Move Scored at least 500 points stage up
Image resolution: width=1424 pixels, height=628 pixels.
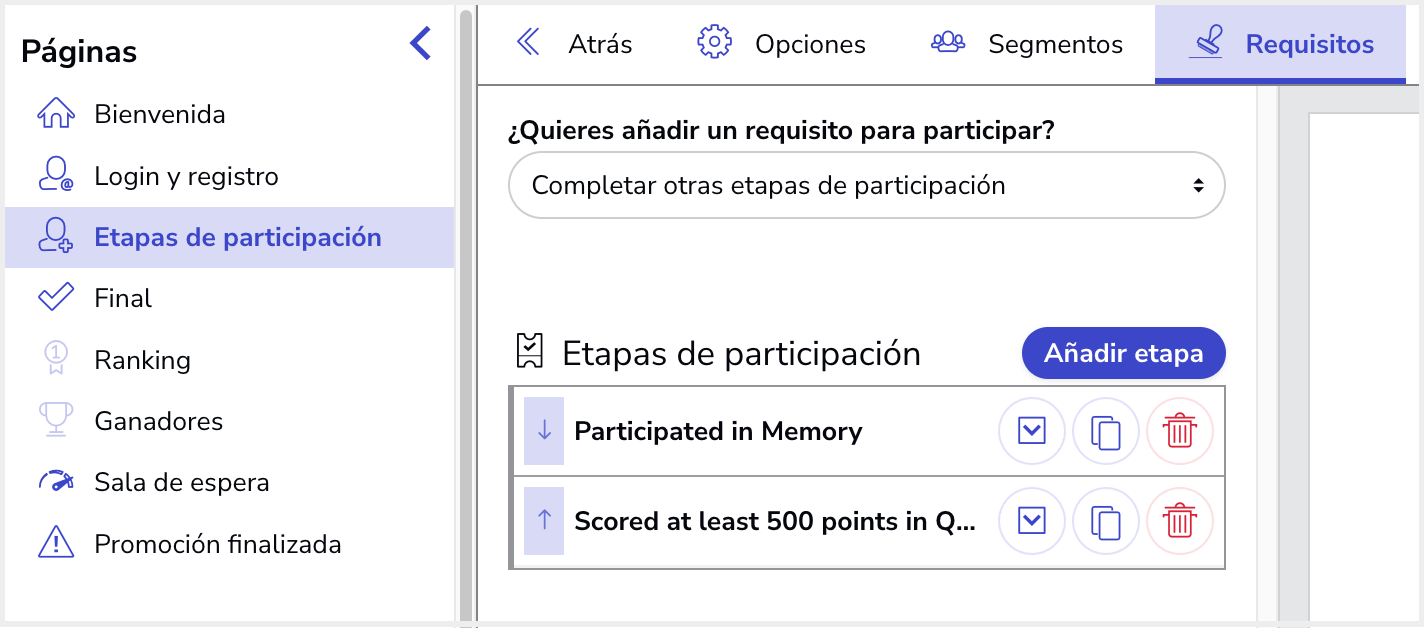tap(544, 521)
